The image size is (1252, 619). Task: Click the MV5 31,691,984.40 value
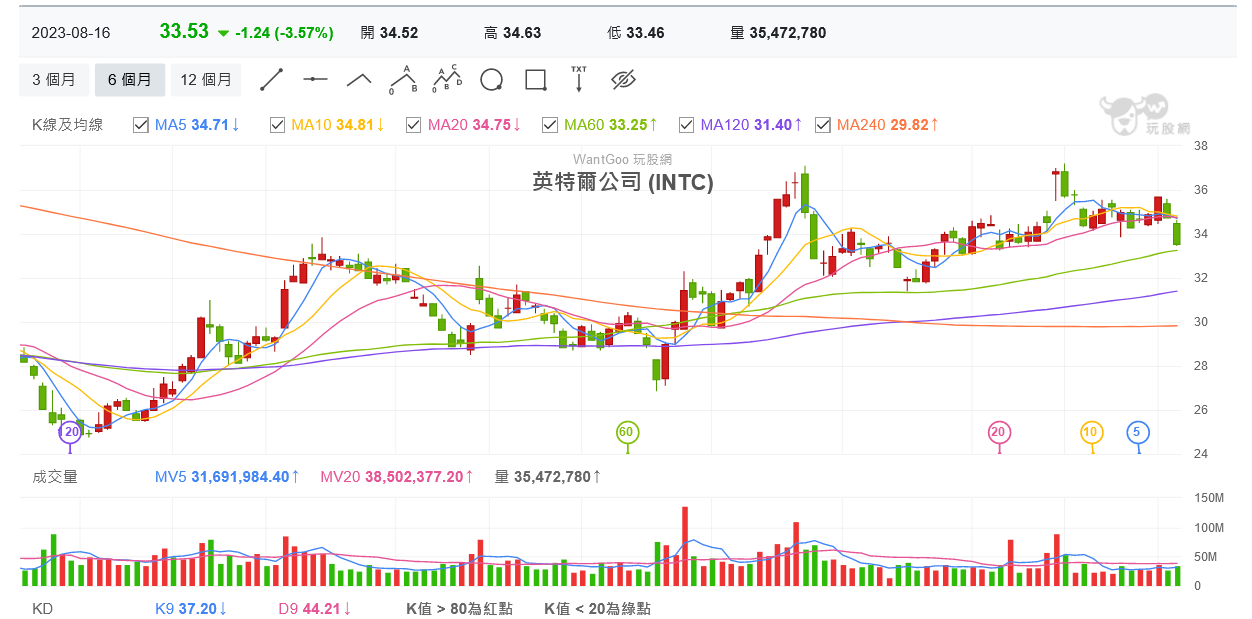click(228, 477)
